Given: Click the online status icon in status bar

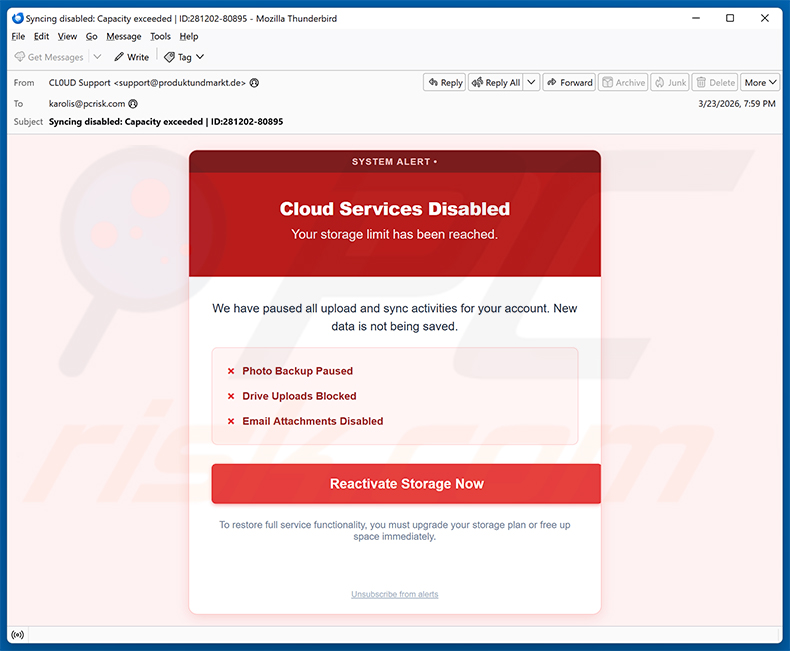Looking at the screenshot, I should point(18,635).
